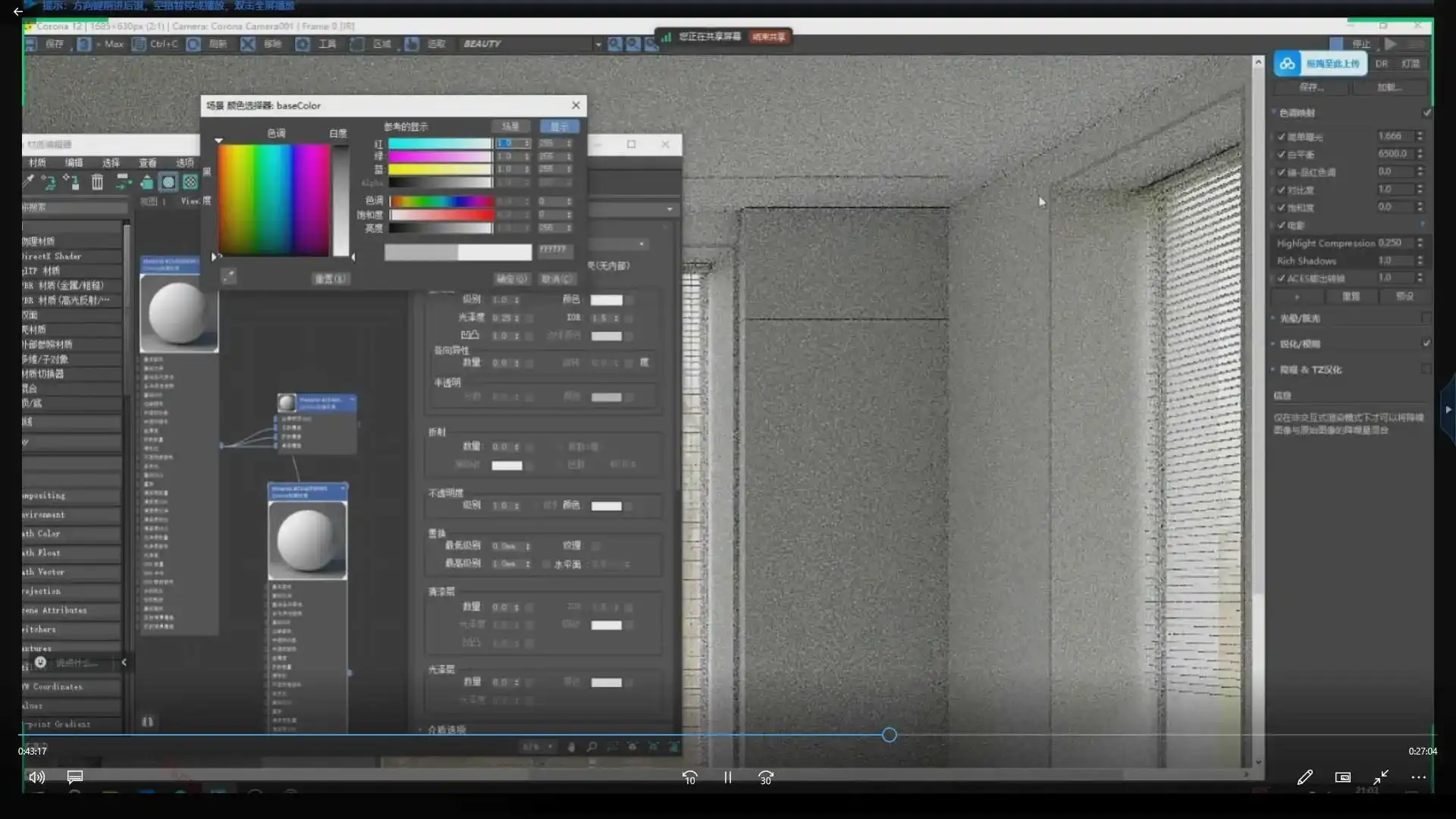
Task: Click the eyedropper pick material icon
Action: pyautogui.click(x=28, y=182)
